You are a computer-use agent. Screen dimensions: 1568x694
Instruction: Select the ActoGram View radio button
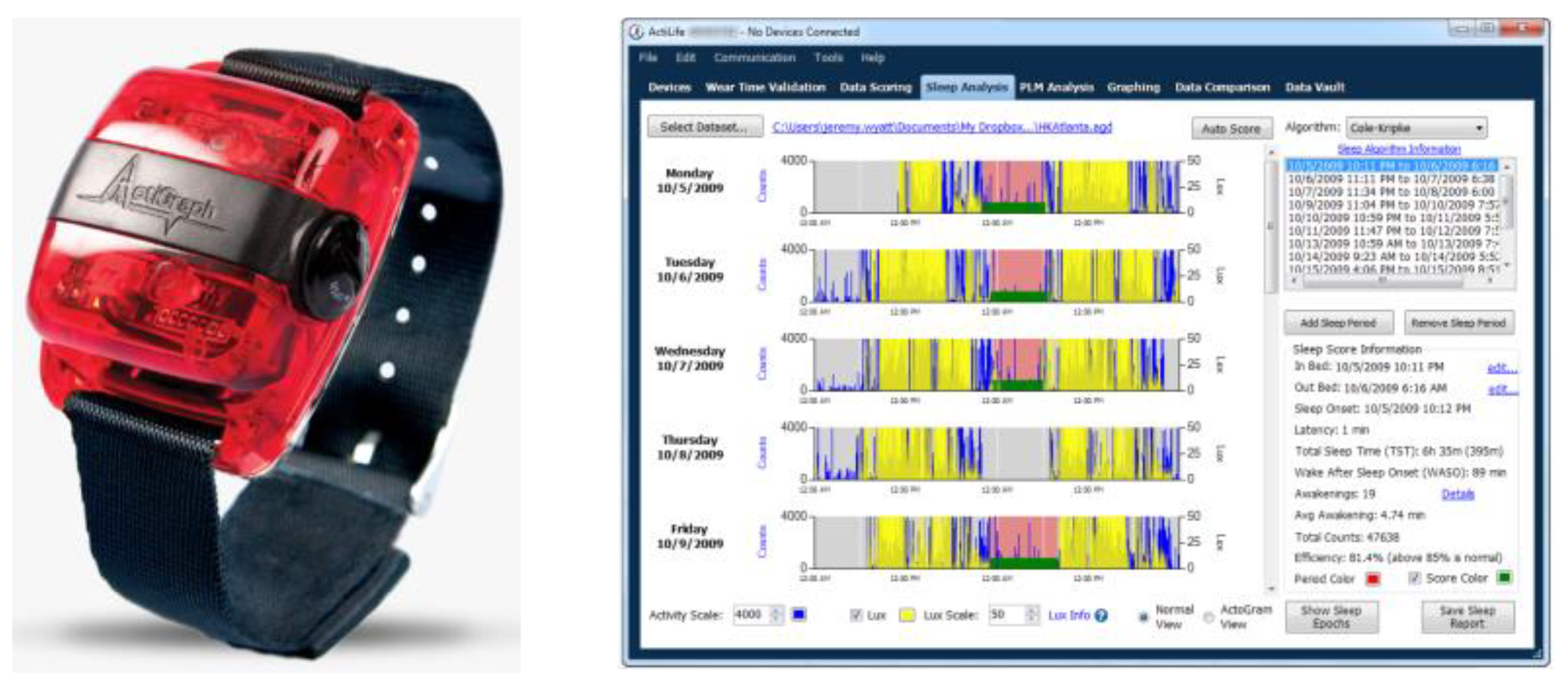[x=1208, y=617]
